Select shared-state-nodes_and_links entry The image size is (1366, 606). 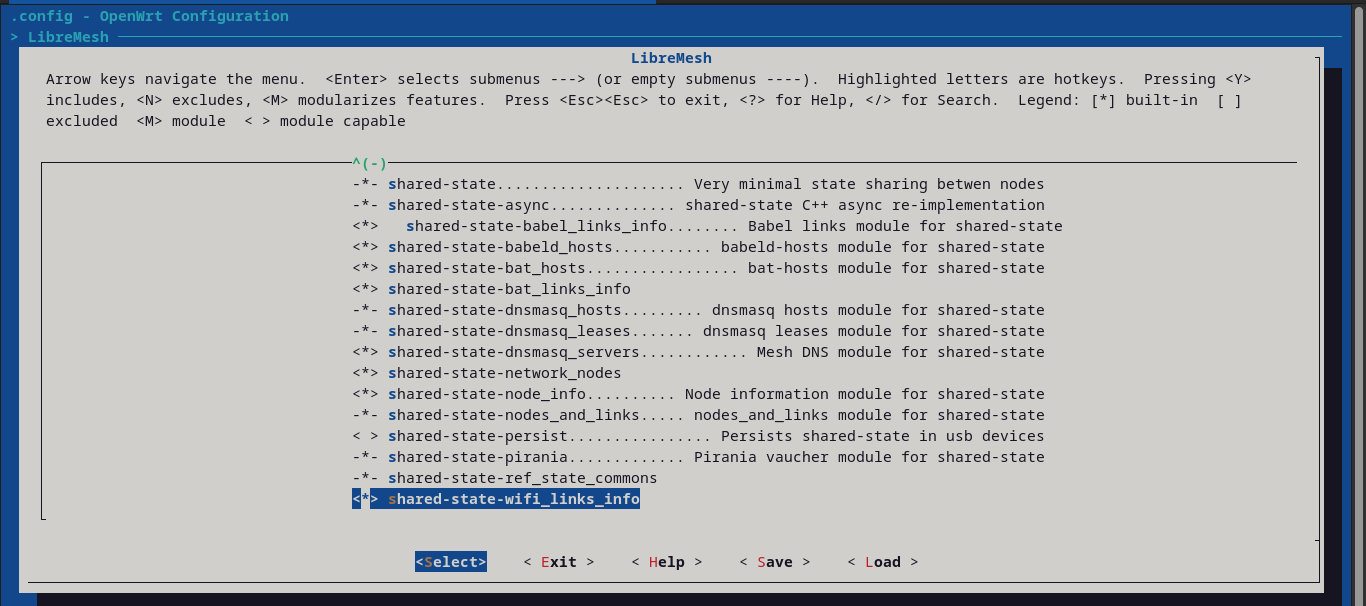pyautogui.click(x=698, y=415)
